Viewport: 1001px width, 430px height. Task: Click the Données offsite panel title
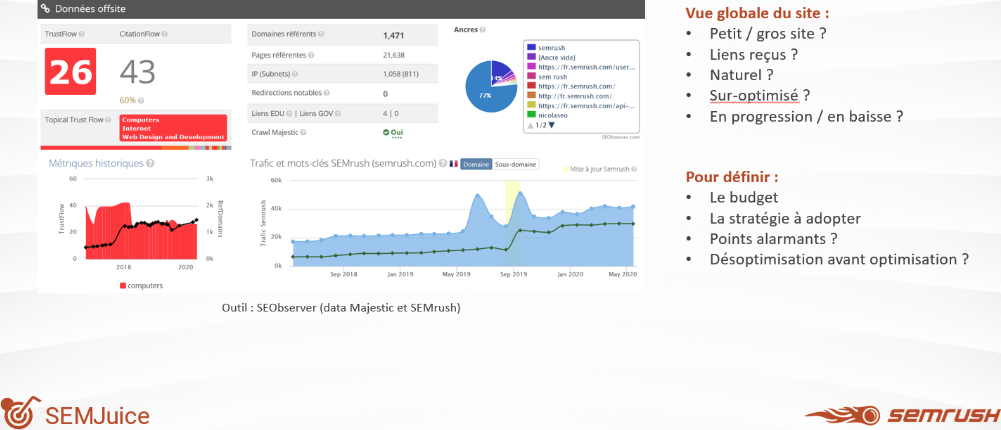[90, 9]
